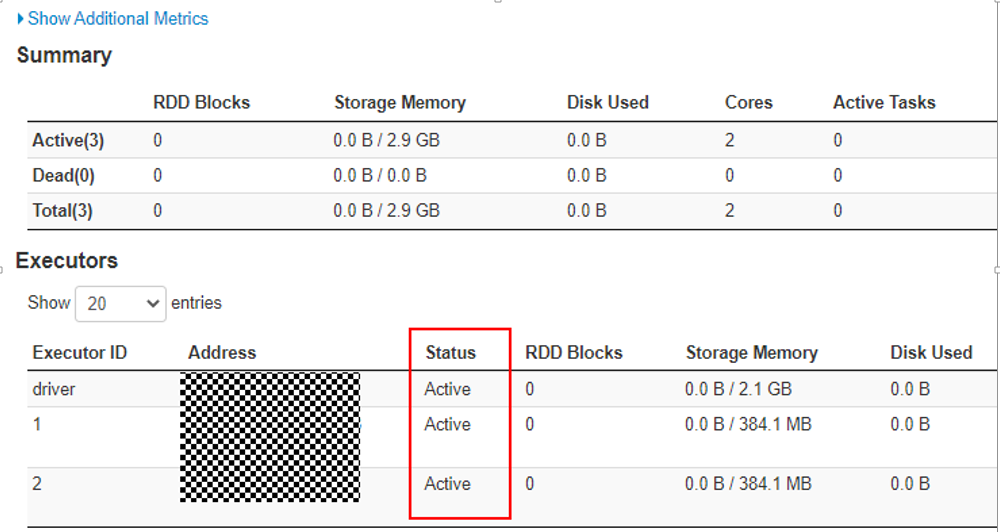Click the Summary section heading

coord(64,56)
